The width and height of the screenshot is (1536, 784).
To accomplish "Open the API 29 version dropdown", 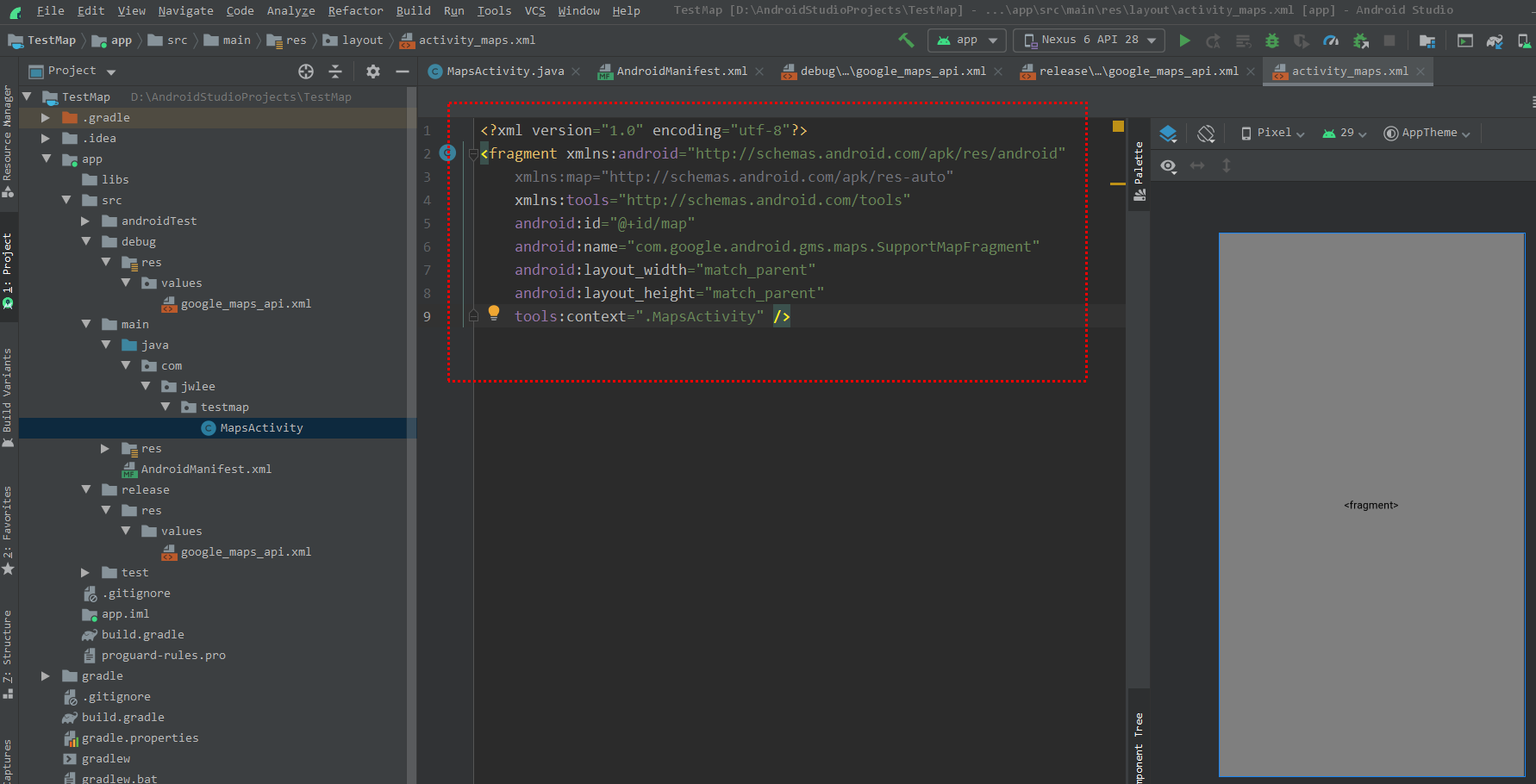I will click(x=1345, y=134).
